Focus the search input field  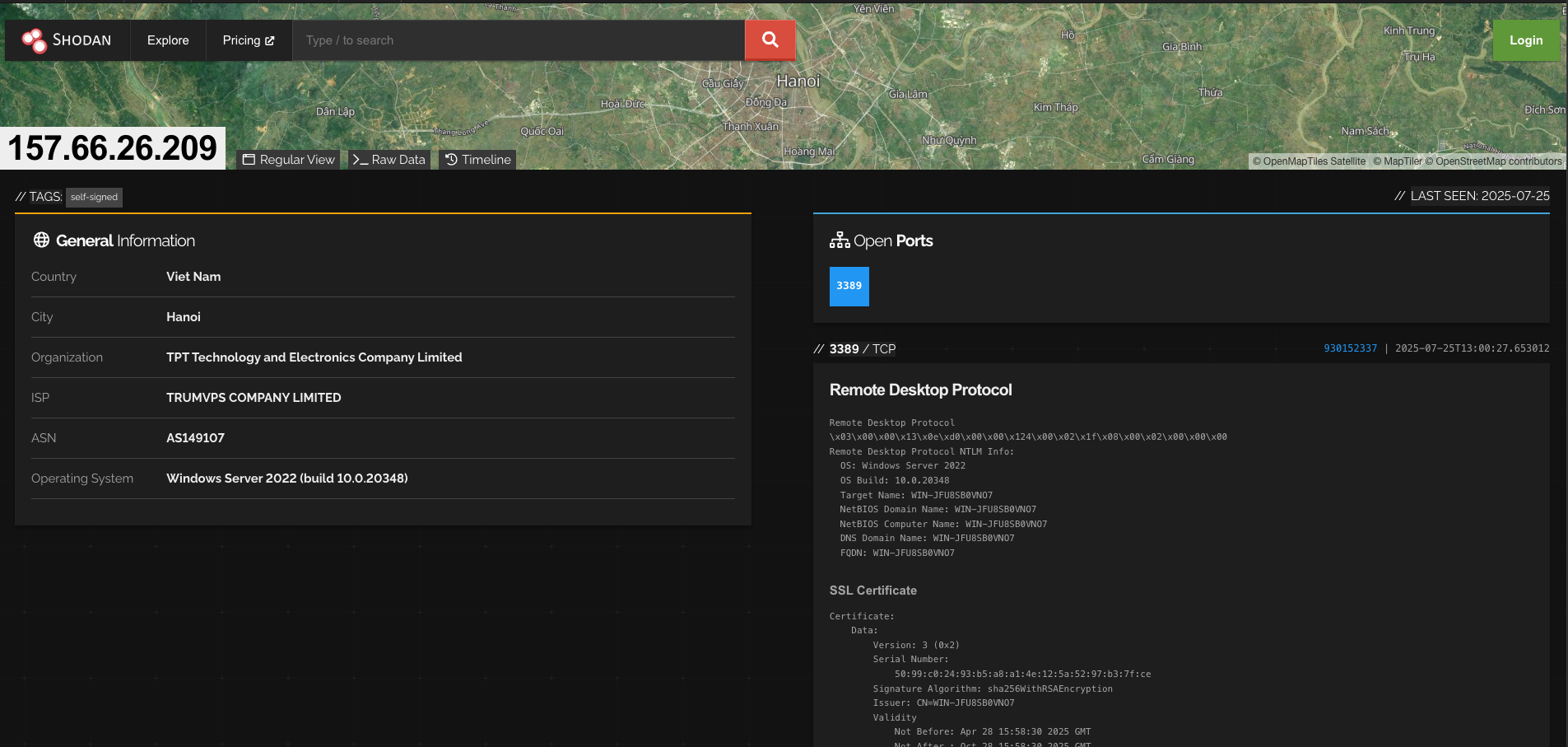coord(519,40)
